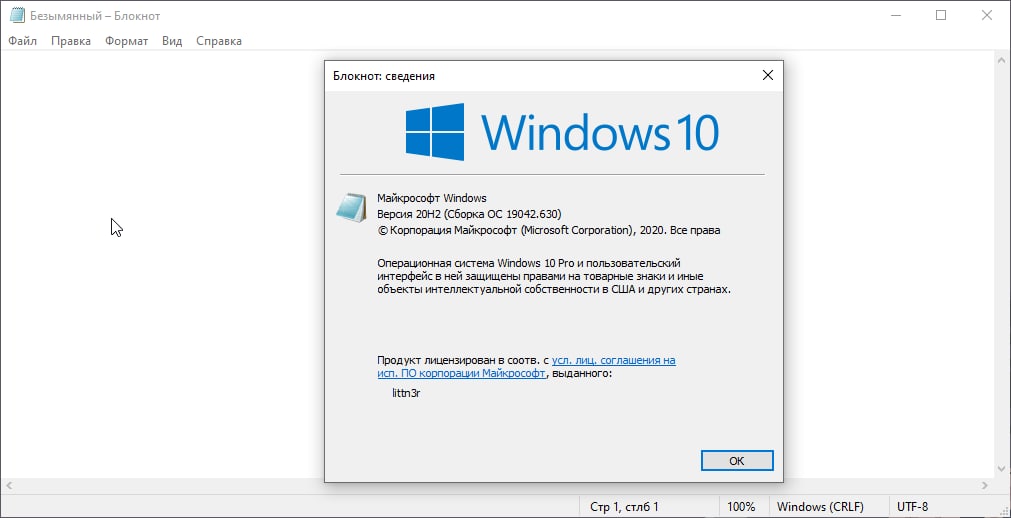Viewport: 1011px width, 518px height.
Task: Open the Файл menu
Action: (x=23, y=41)
